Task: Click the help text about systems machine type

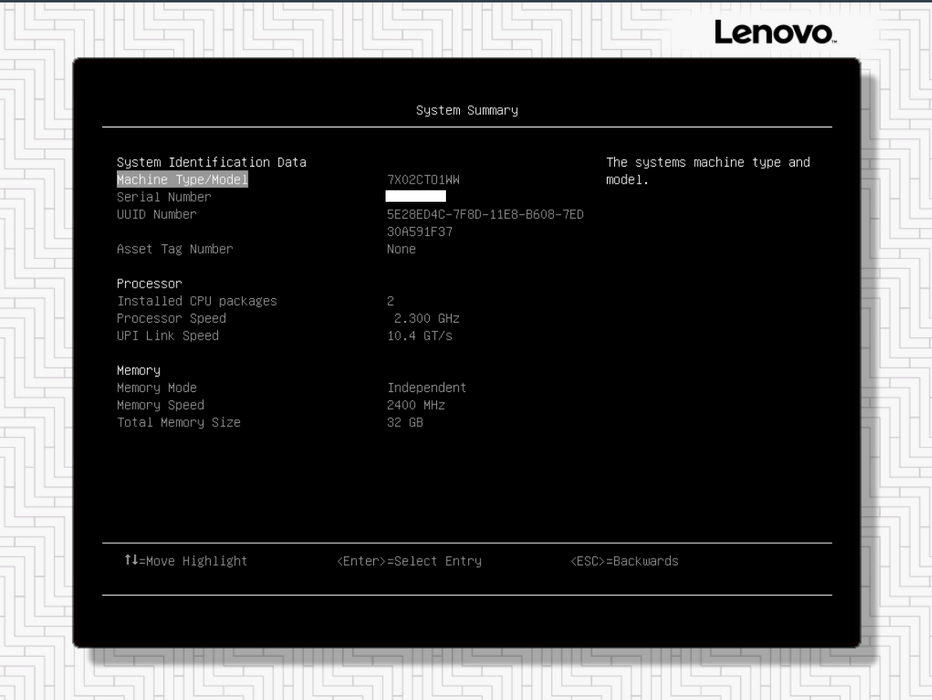Action: [708, 171]
